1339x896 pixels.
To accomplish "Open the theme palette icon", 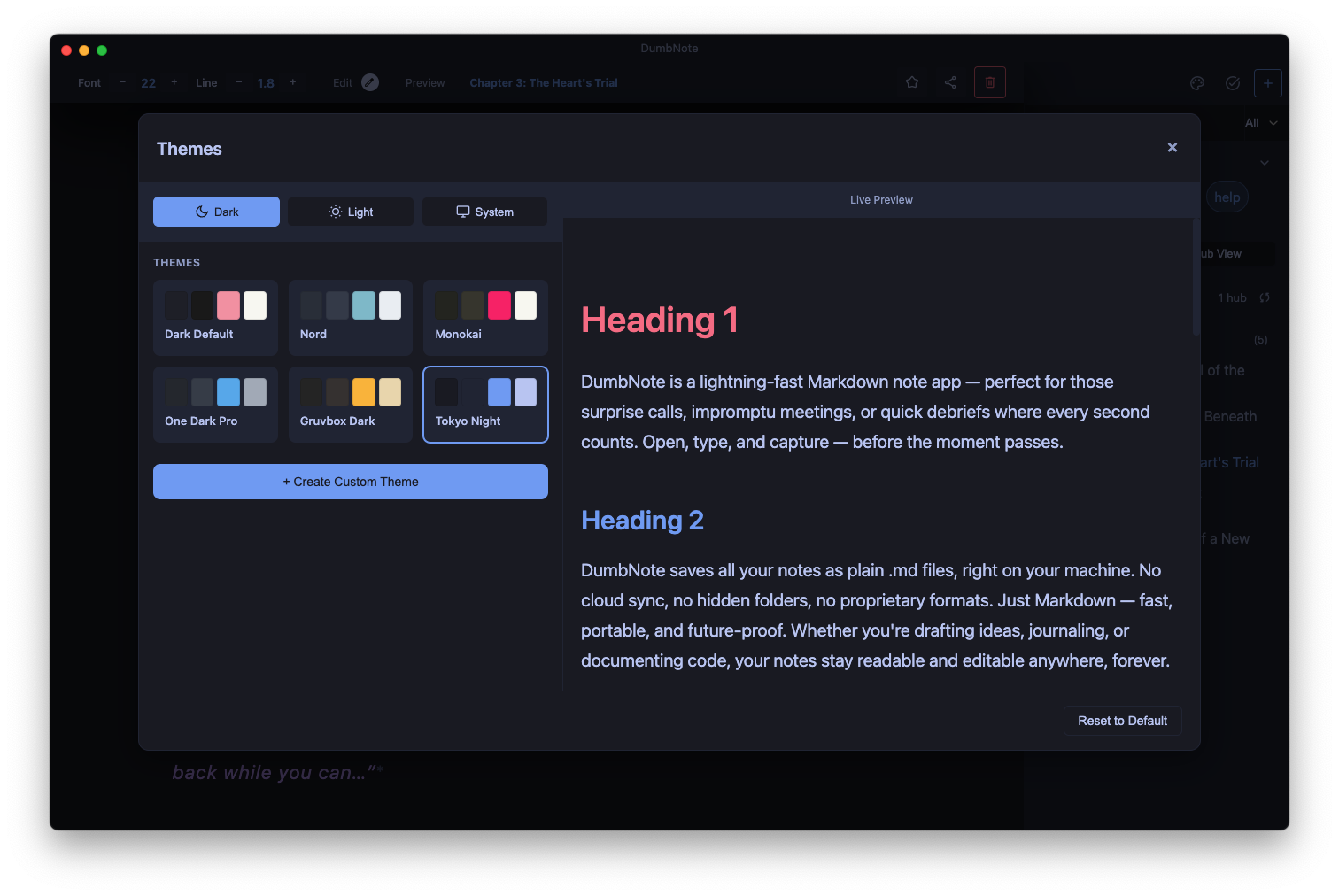I will pyautogui.click(x=1197, y=83).
